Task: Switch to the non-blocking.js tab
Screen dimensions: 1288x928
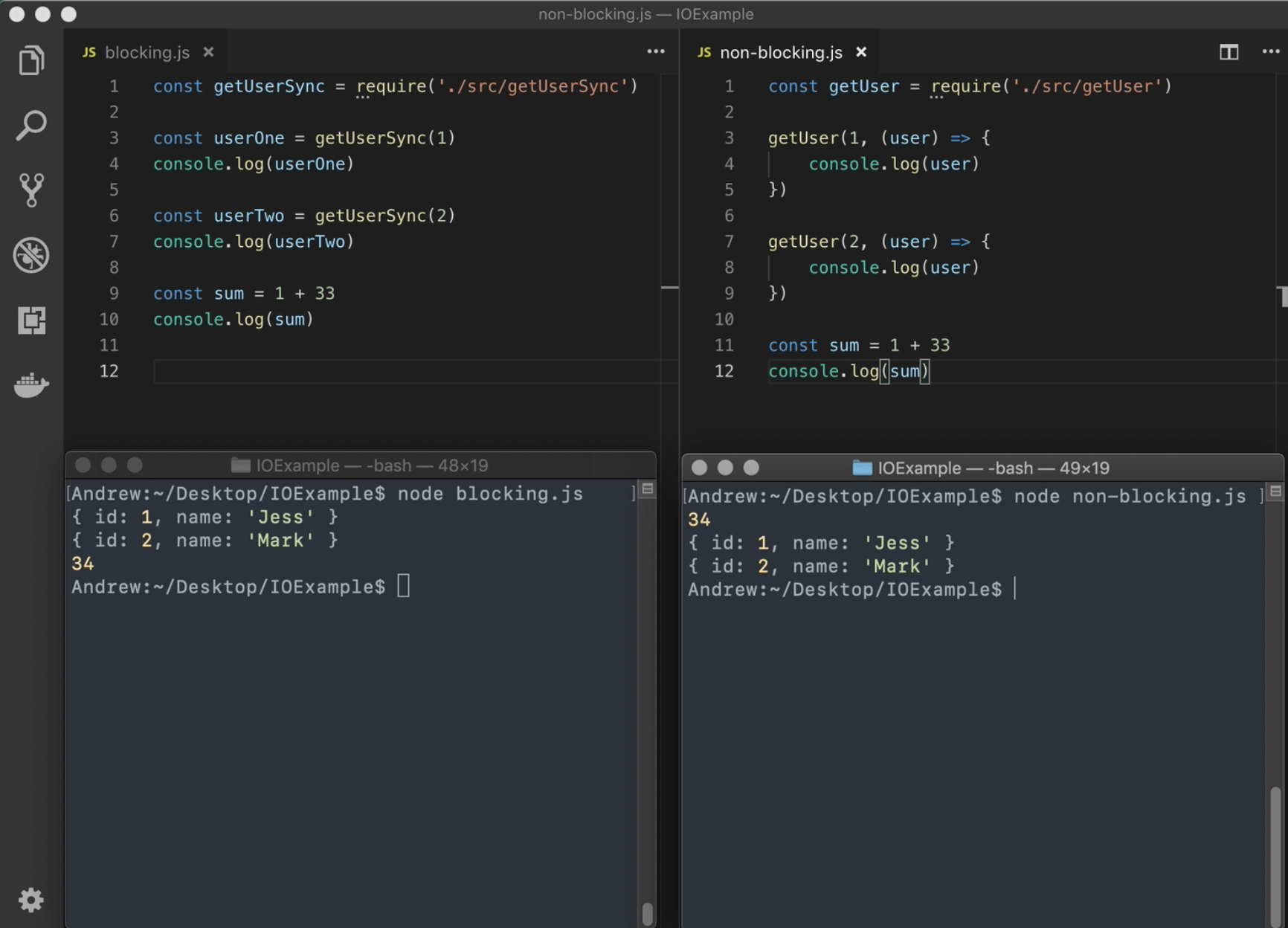Action: click(780, 52)
